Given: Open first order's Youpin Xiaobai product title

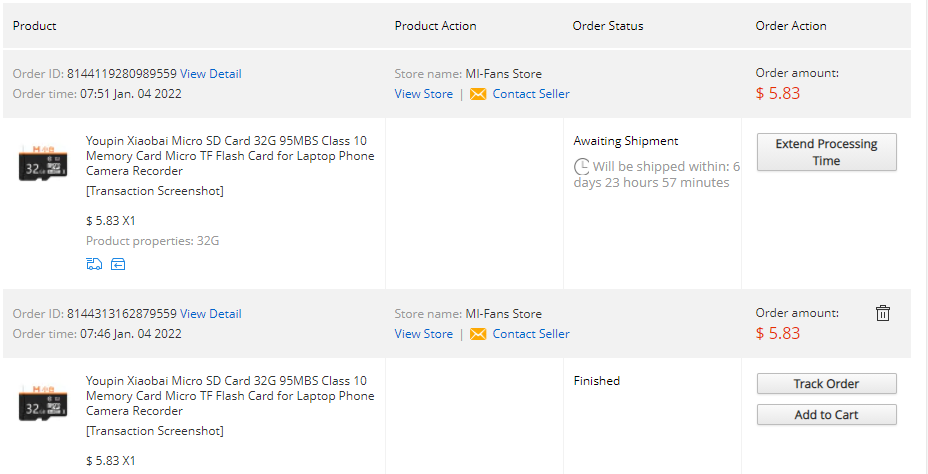Looking at the screenshot, I should coord(230,156).
